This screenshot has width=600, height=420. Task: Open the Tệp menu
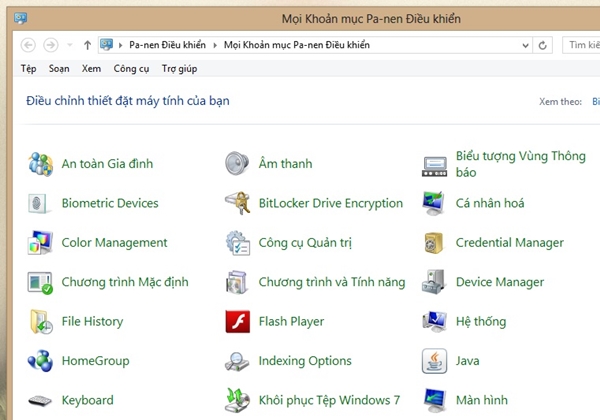(x=29, y=69)
